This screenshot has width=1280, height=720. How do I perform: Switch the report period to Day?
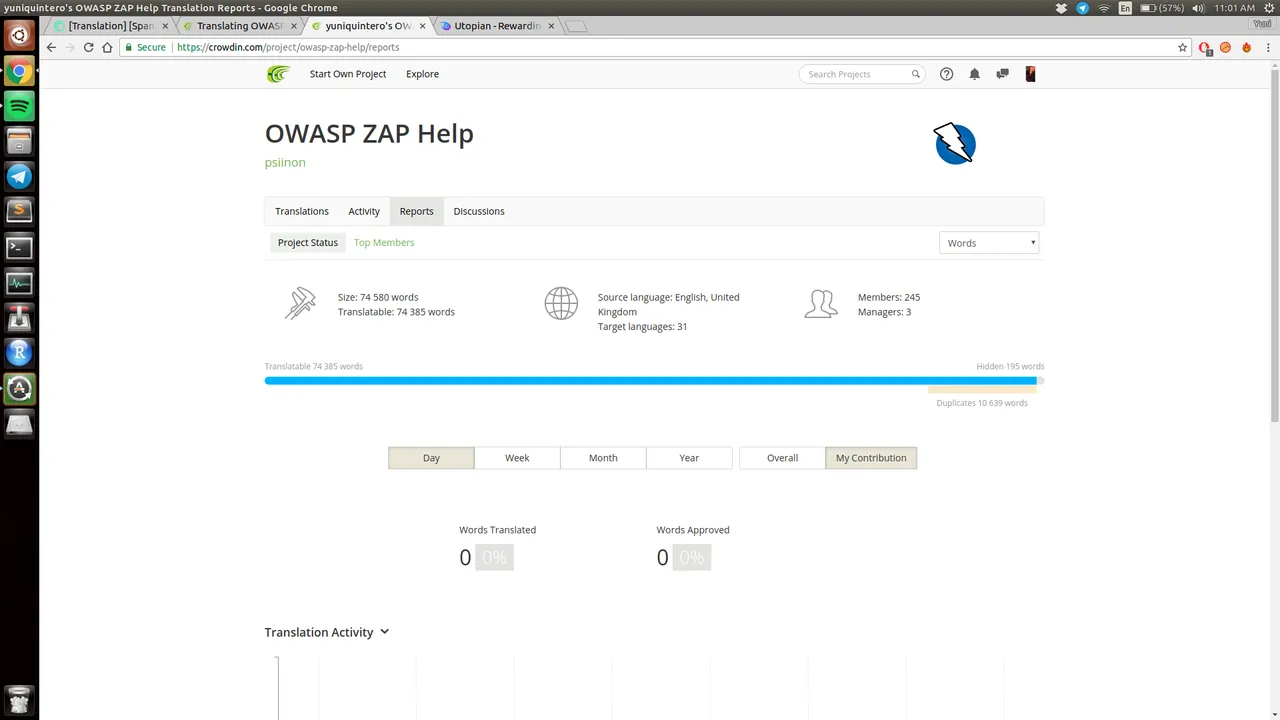pyautogui.click(x=431, y=458)
